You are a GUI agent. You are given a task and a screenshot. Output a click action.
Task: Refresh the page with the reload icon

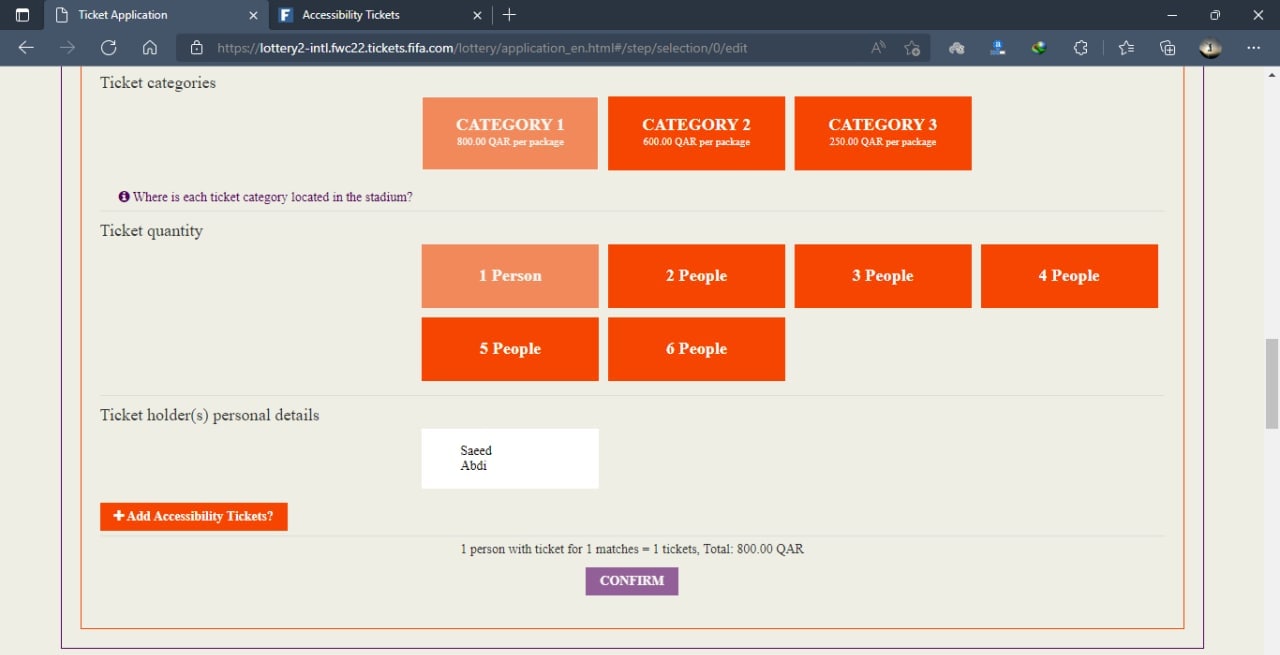coord(109,47)
